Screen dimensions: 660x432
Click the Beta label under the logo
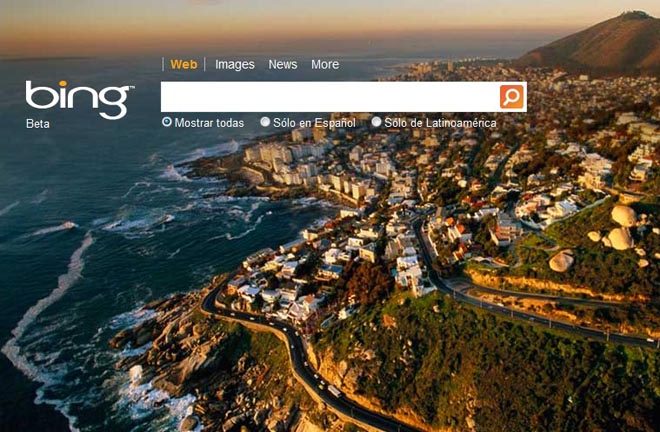coord(37,124)
